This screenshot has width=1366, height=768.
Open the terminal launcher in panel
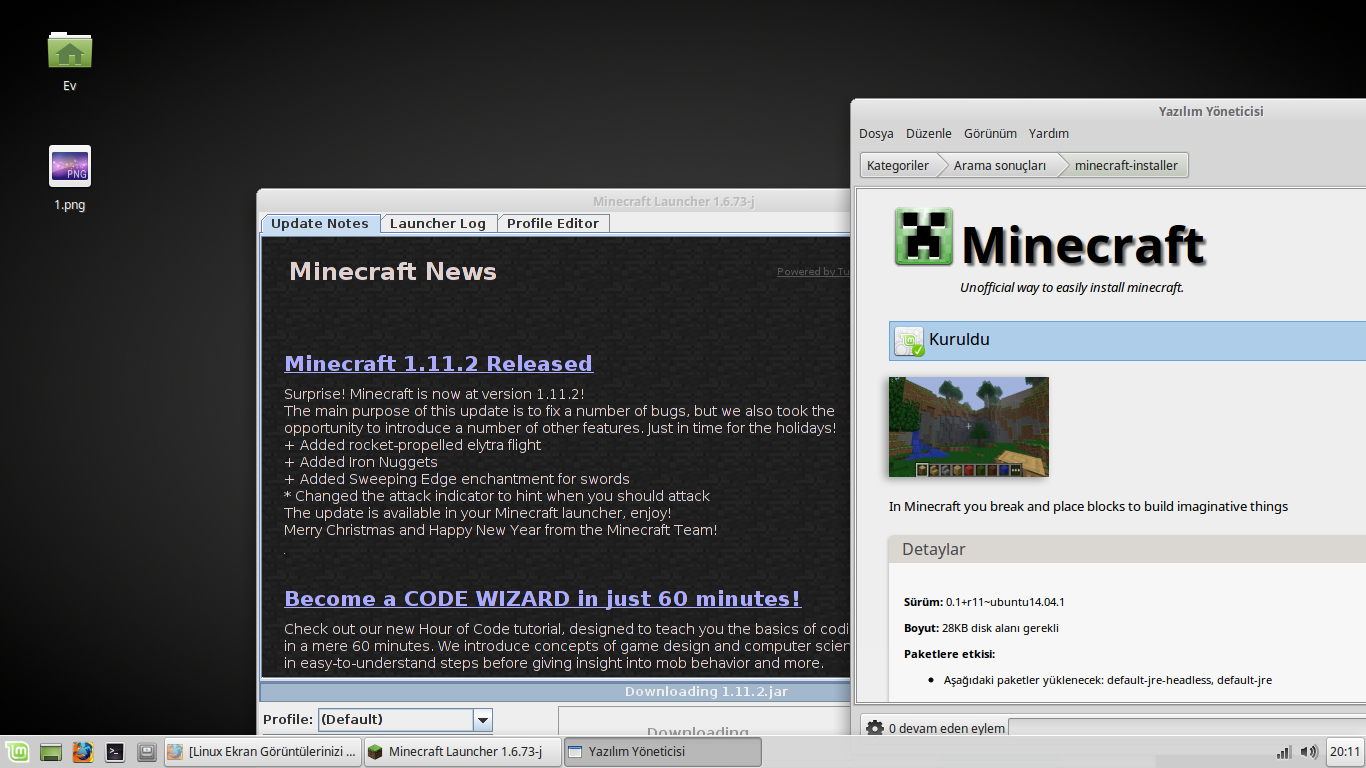(x=115, y=751)
